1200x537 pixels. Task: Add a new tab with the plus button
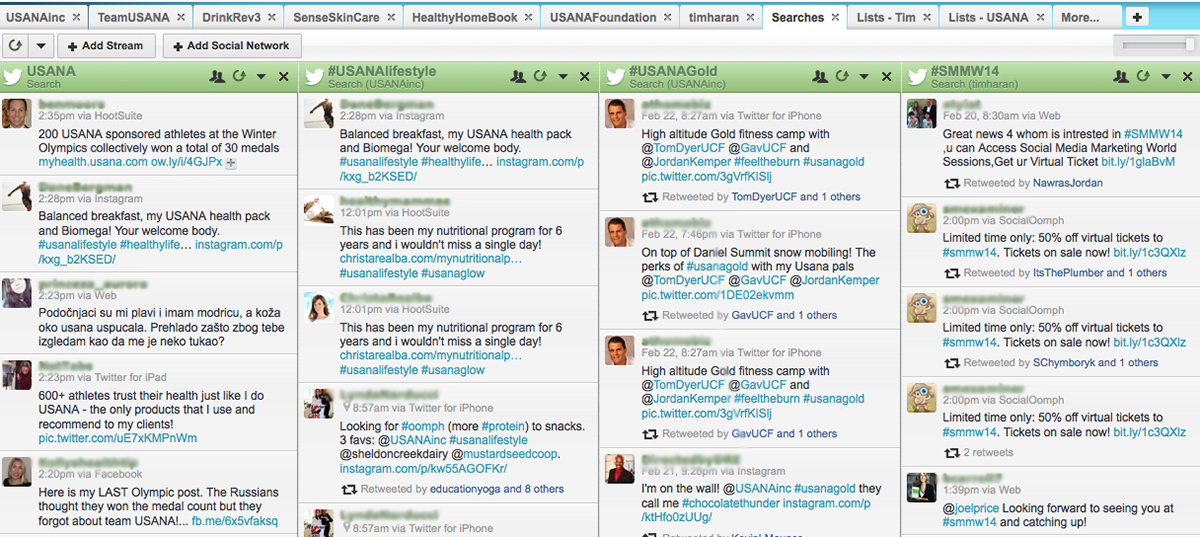(1136, 17)
